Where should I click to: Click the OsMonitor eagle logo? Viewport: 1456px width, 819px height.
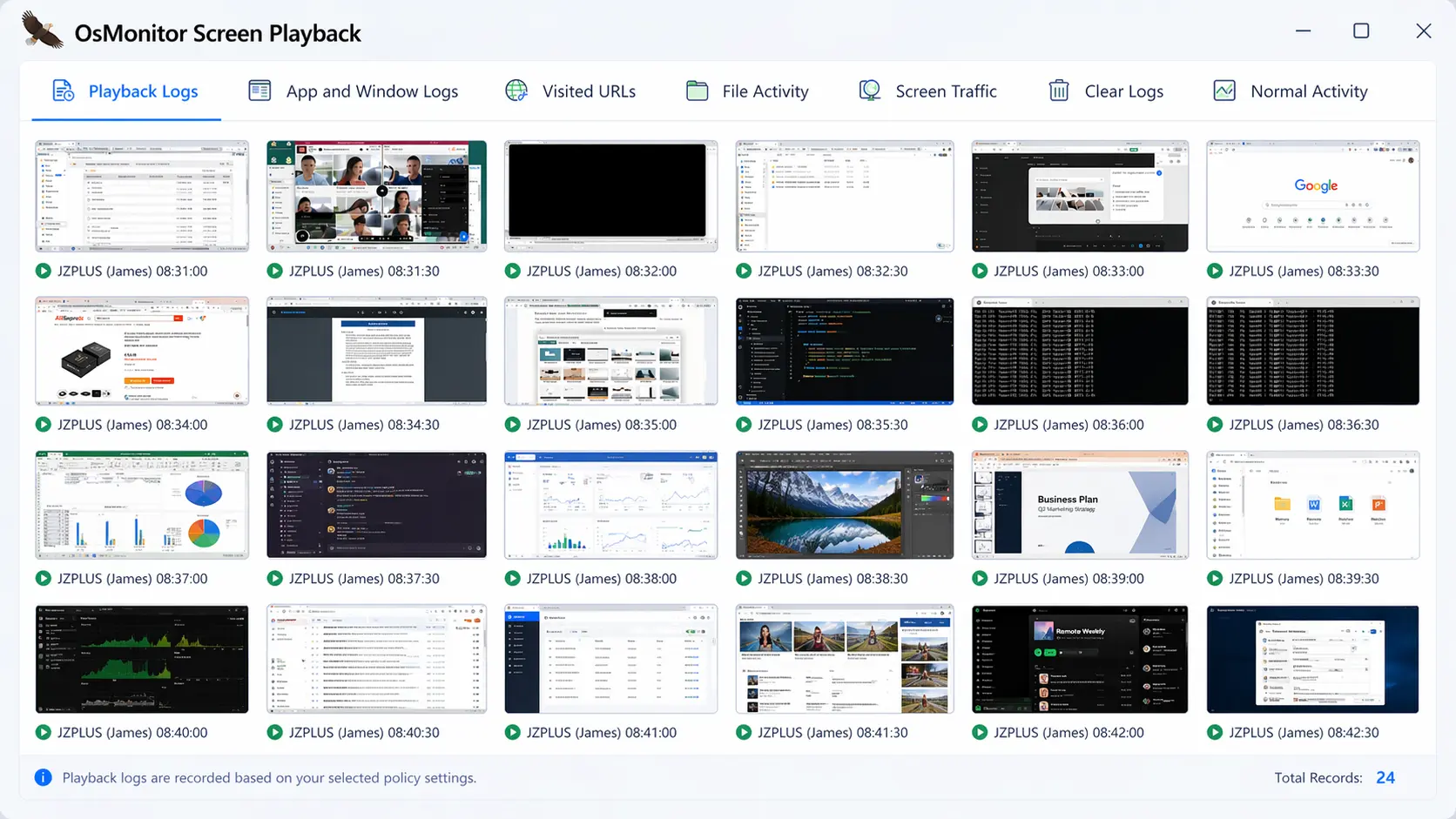tap(43, 30)
